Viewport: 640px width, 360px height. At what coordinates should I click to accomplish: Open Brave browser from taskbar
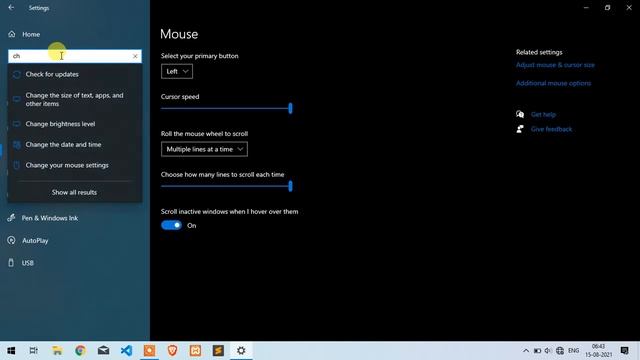tap(172, 350)
